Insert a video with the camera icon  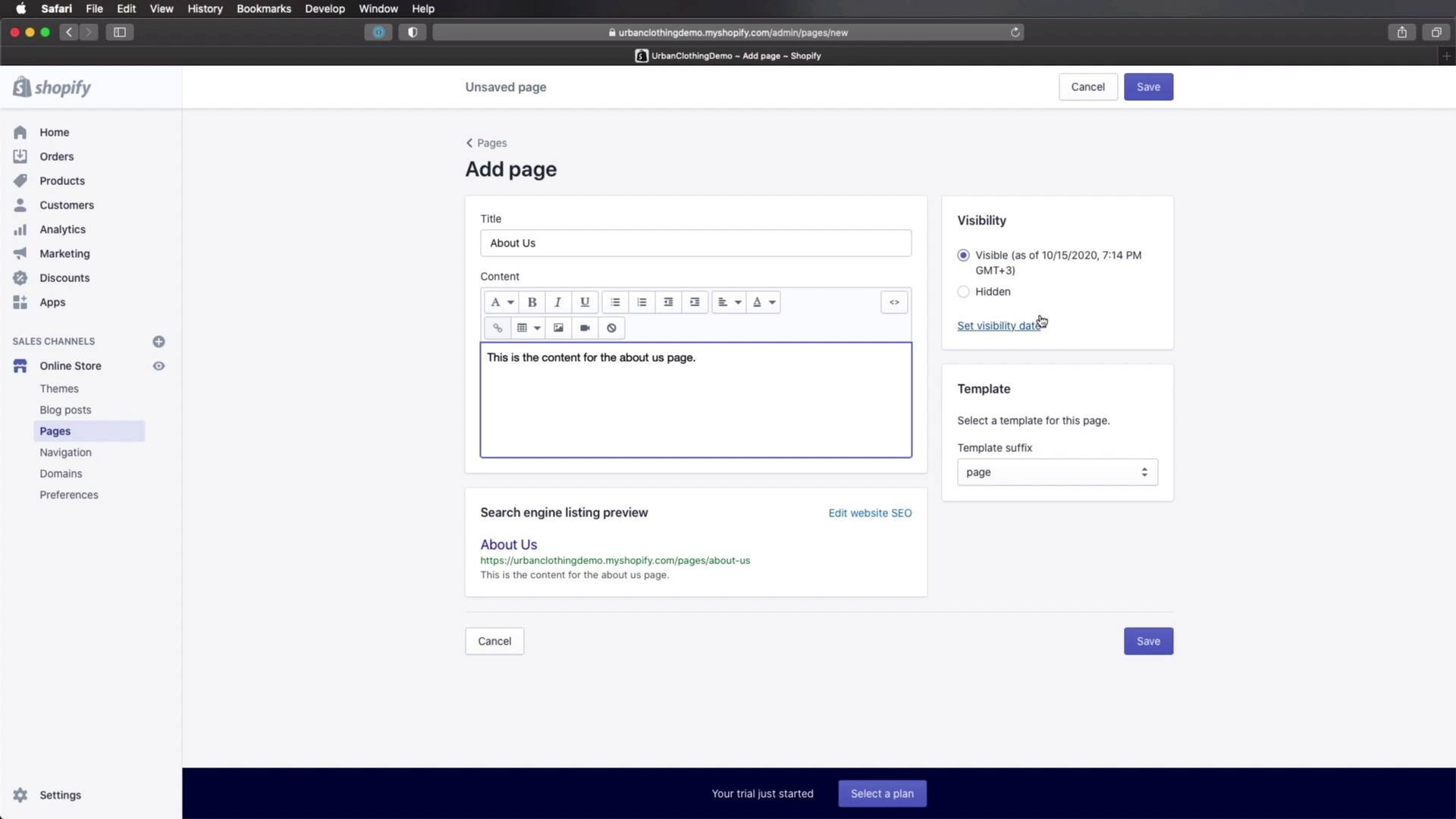[x=585, y=328]
